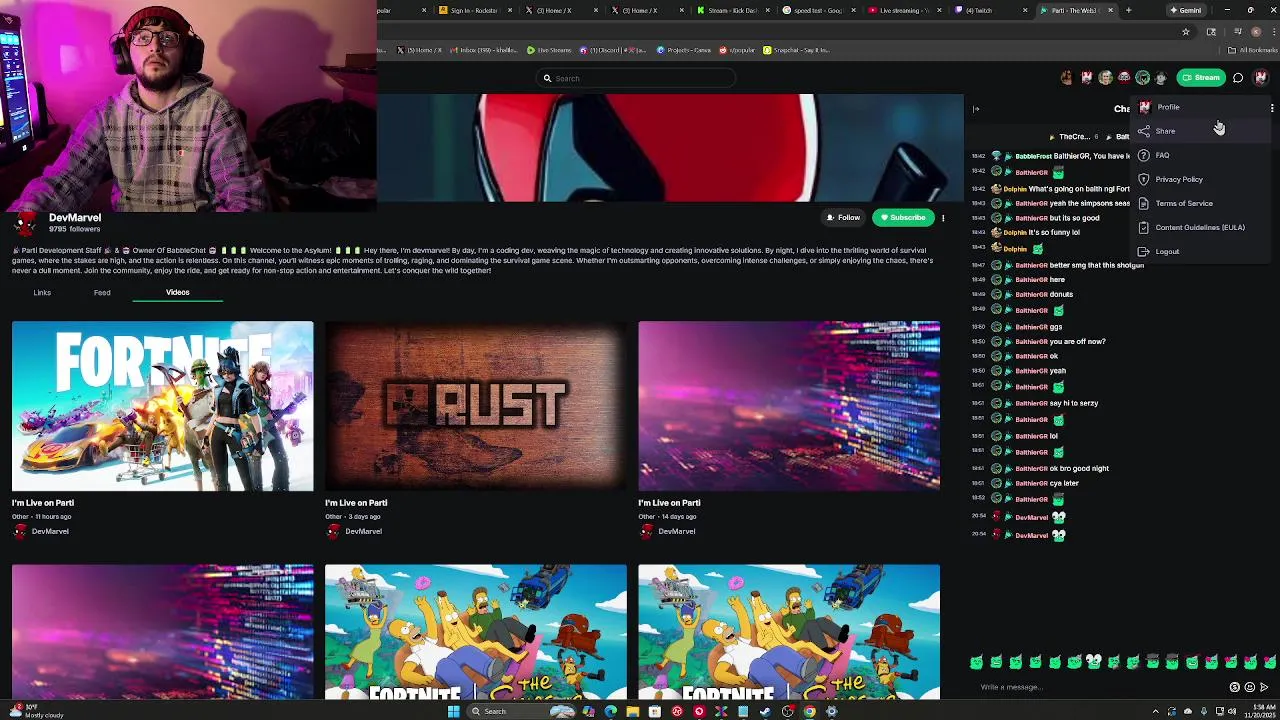Switch to the Live streaming YouTube tab
1280x720 pixels.
[x=905, y=10]
